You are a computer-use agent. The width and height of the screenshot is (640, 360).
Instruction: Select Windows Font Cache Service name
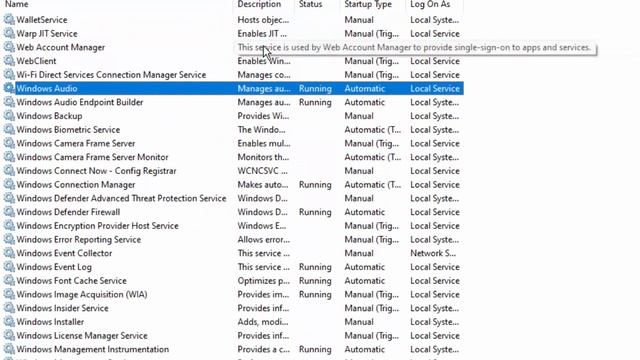tap(71, 280)
